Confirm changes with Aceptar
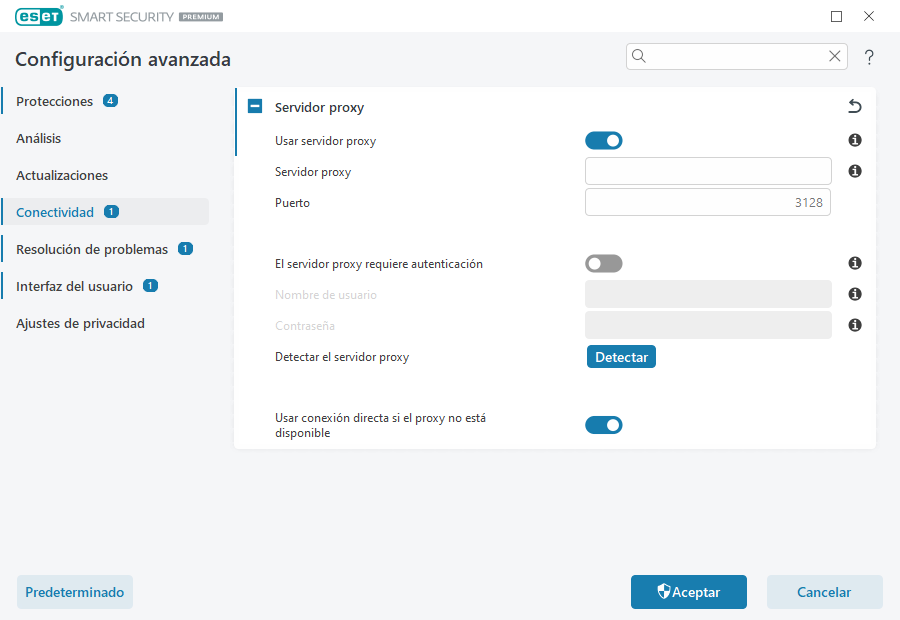The image size is (900, 620). [688, 591]
